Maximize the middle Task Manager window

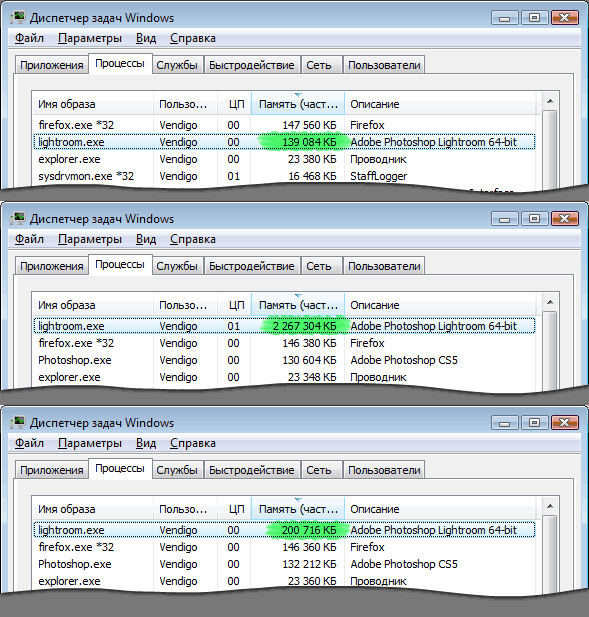(534, 218)
